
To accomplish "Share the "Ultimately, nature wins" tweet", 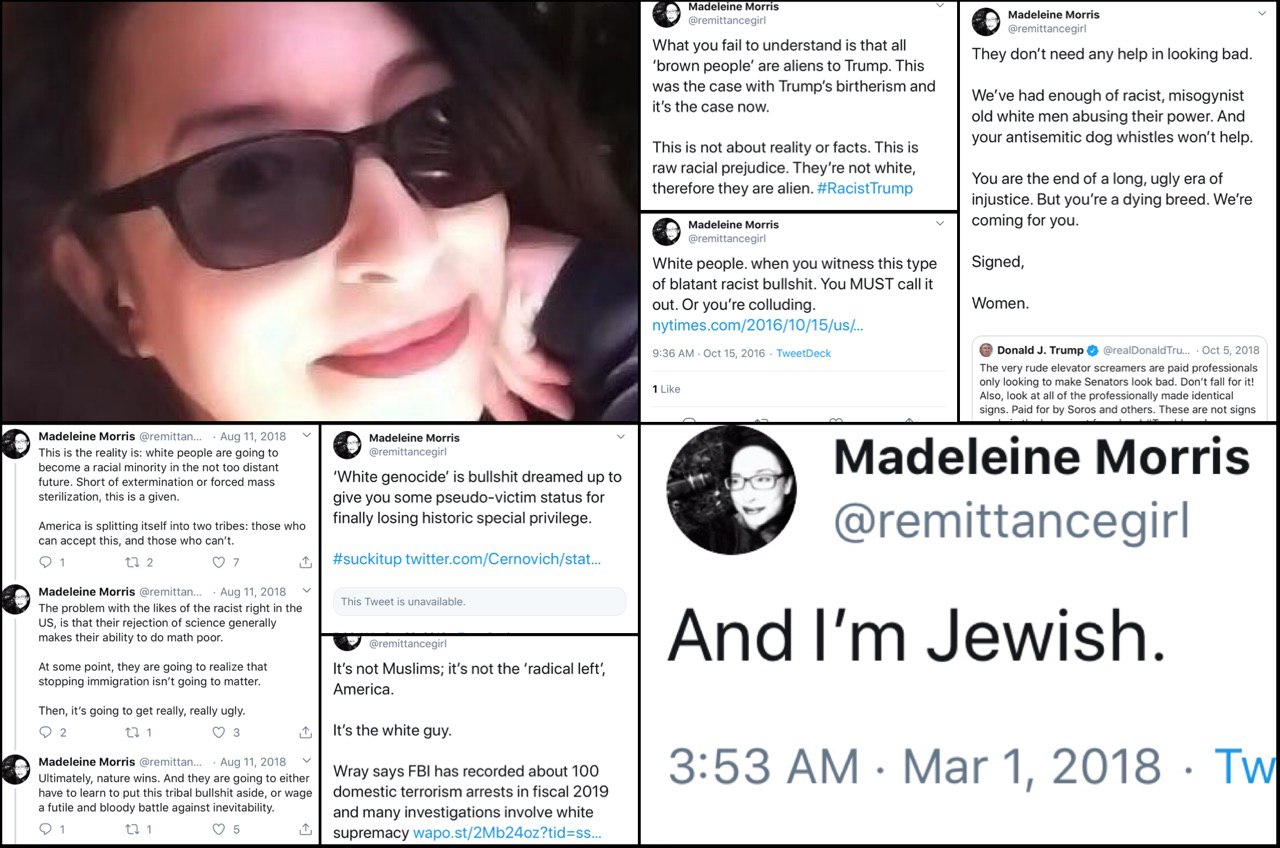I will point(305,829).
